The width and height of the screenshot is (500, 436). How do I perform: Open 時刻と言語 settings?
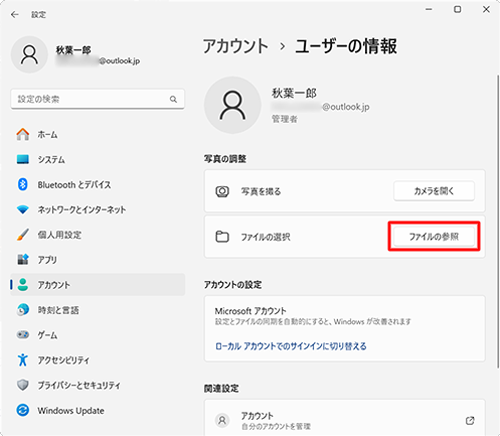pyautogui.click(x=97, y=310)
